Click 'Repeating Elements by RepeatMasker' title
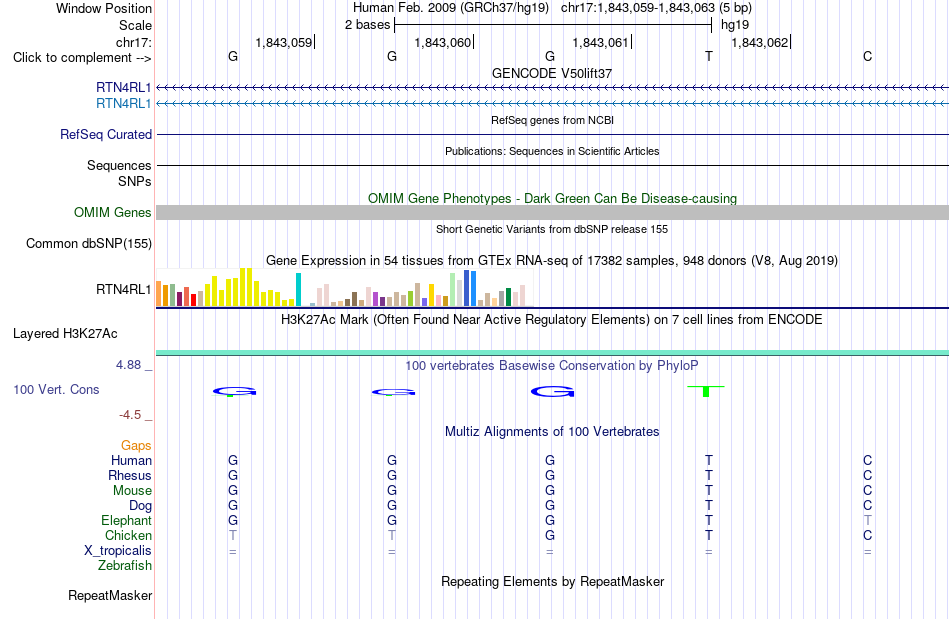The width and height of the screenshot is (950, 619). click(x=553, y=581)
